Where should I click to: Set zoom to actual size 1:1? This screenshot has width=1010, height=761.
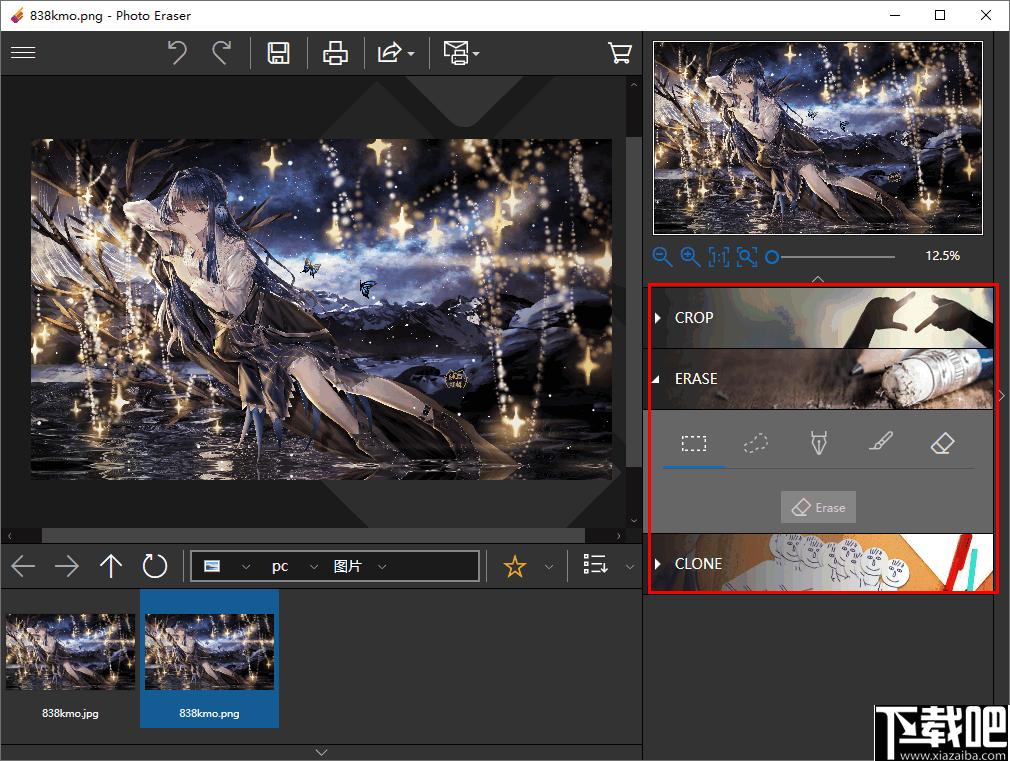(718, 256)
